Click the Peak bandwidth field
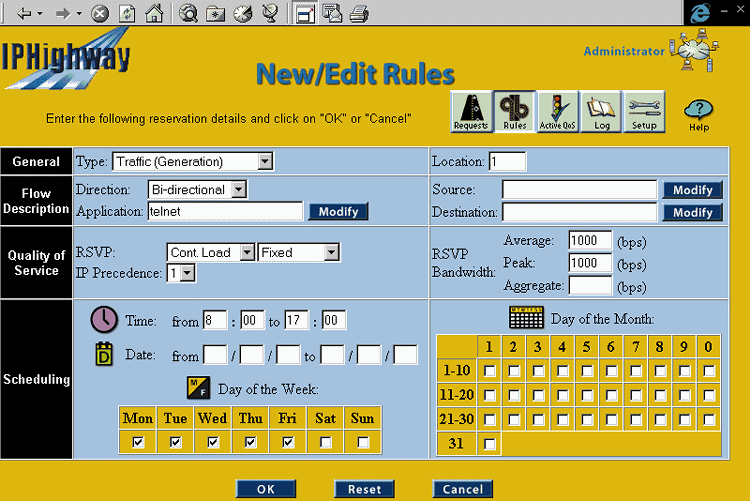The image size is (750, 501). (590, 263)
